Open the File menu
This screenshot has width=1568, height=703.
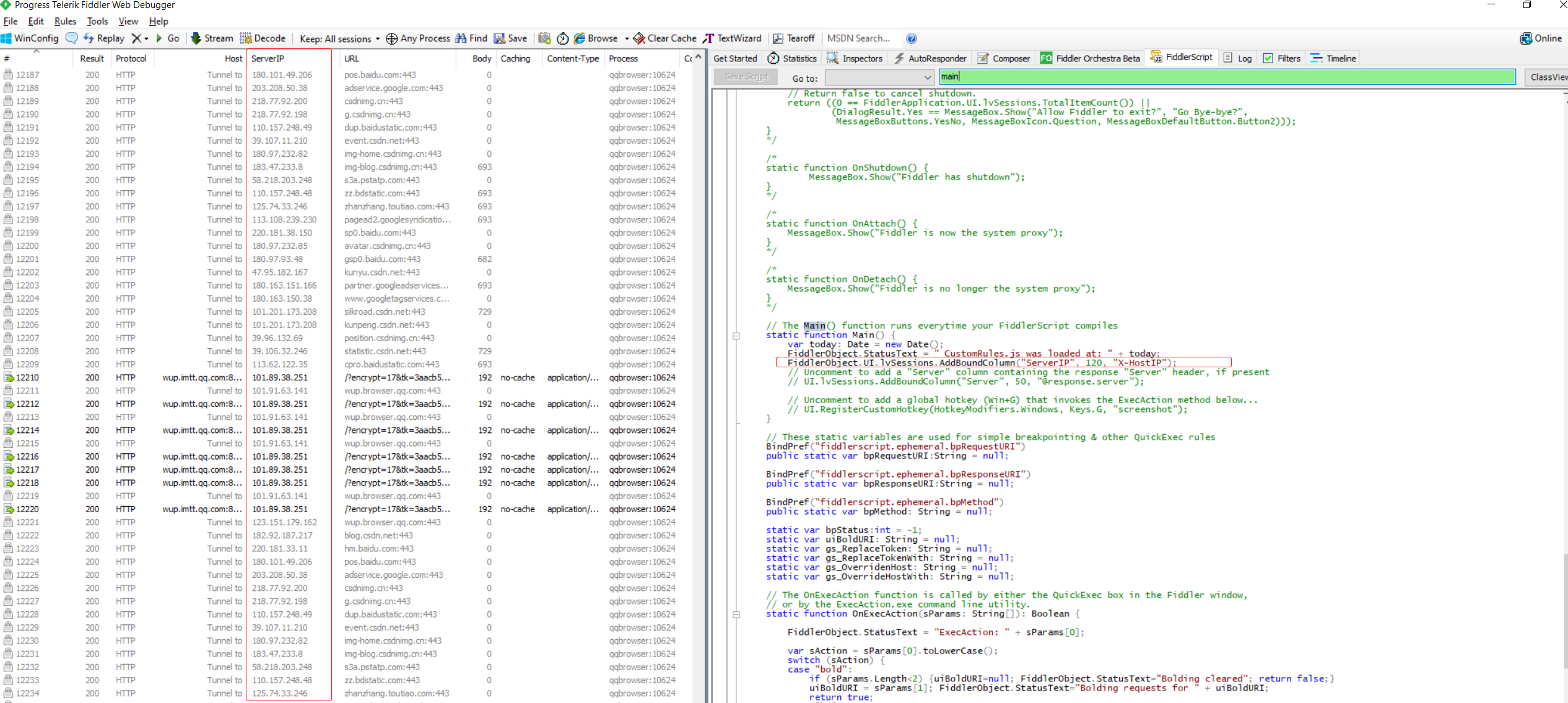[x=11, y=21]
